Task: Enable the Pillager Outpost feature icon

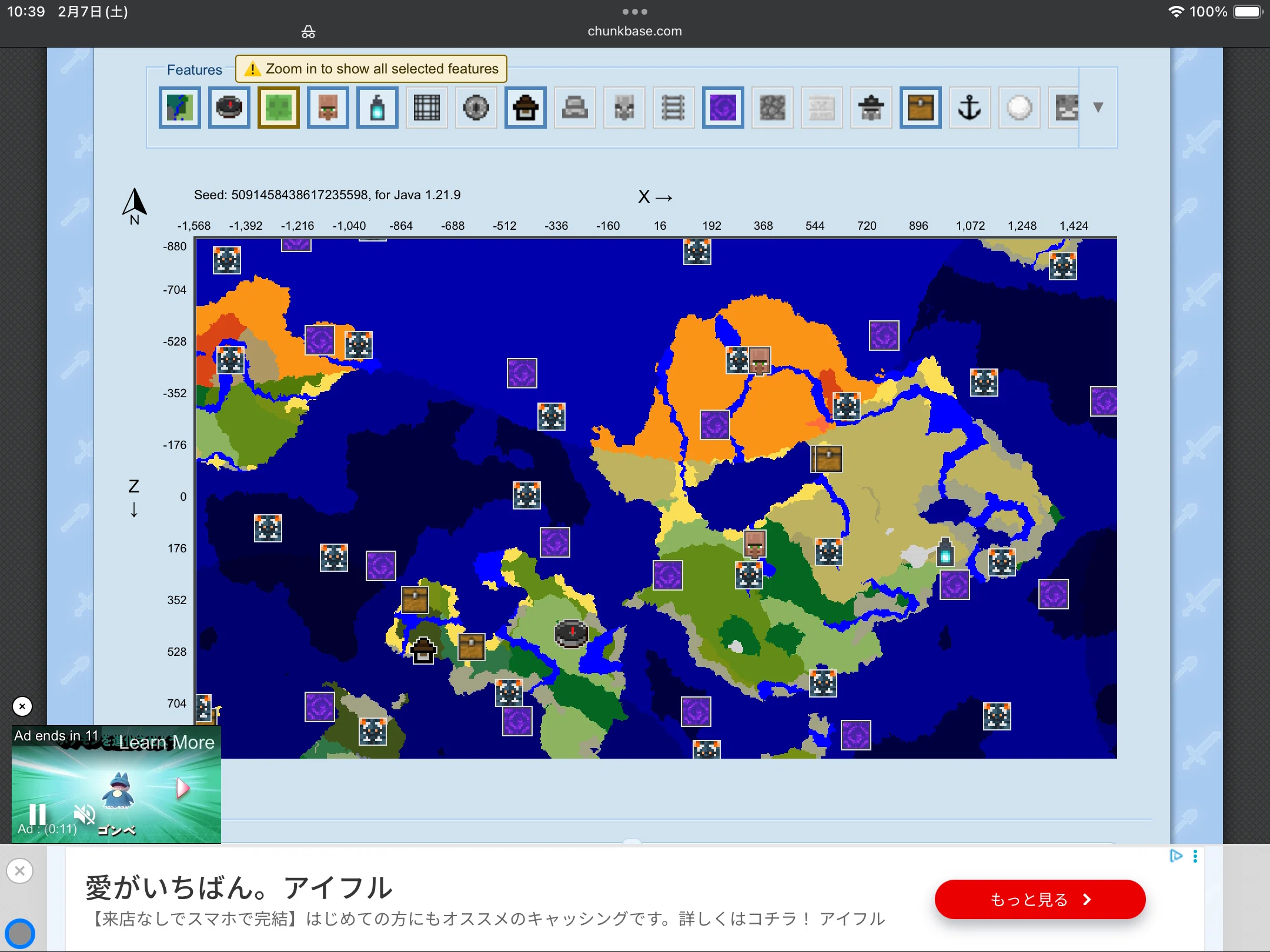Action: [624, 108]
